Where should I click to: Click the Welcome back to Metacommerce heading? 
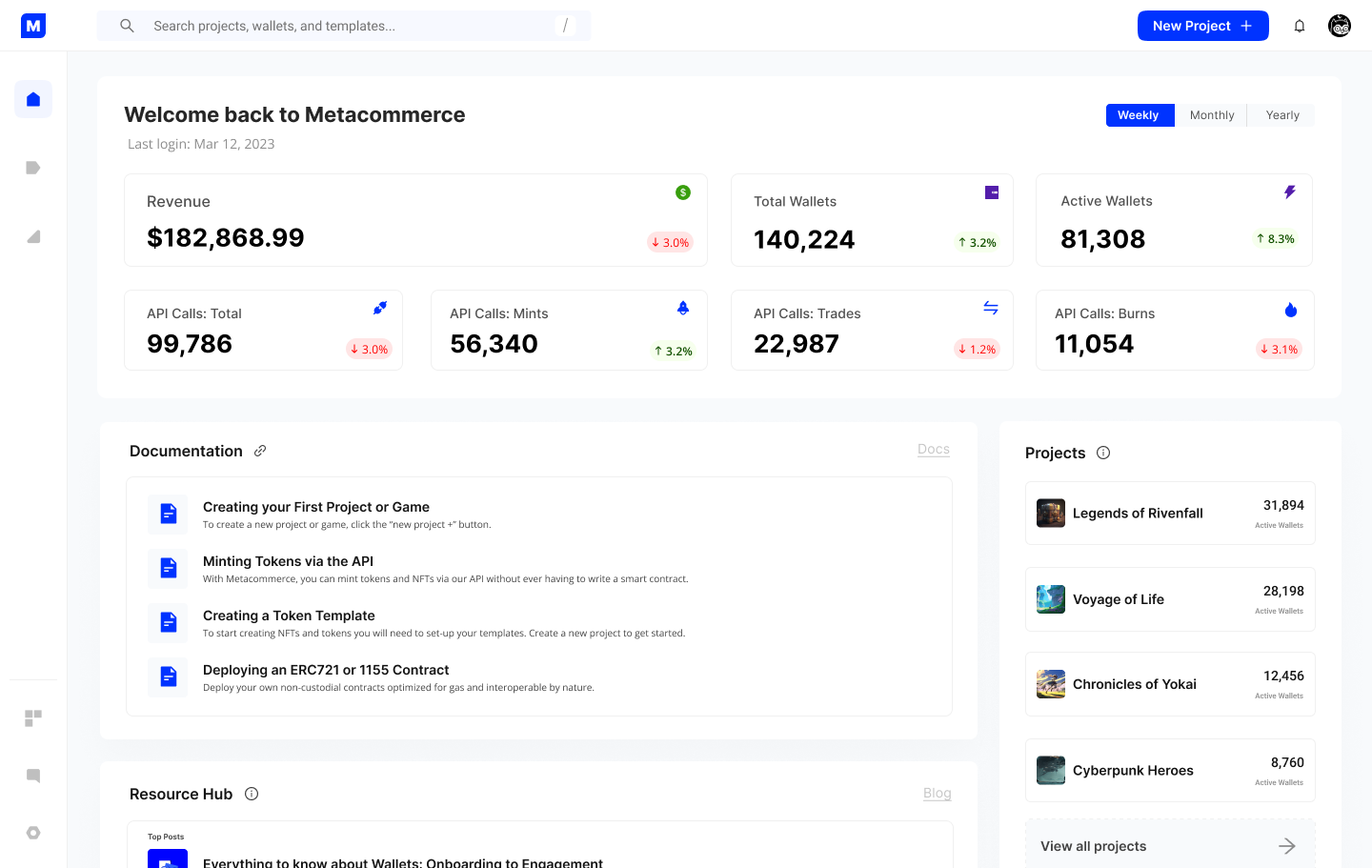coord(294,114)
